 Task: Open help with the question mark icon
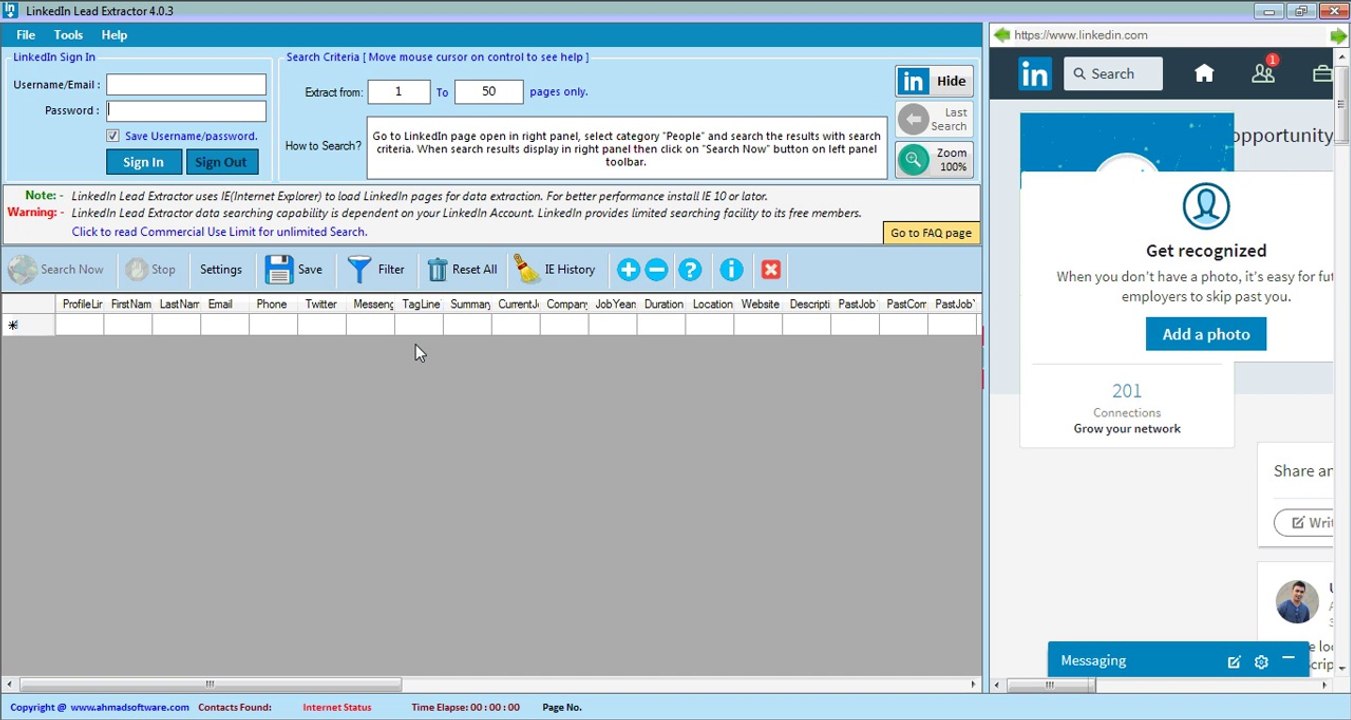pyautogui.click(x=690, y=269)
